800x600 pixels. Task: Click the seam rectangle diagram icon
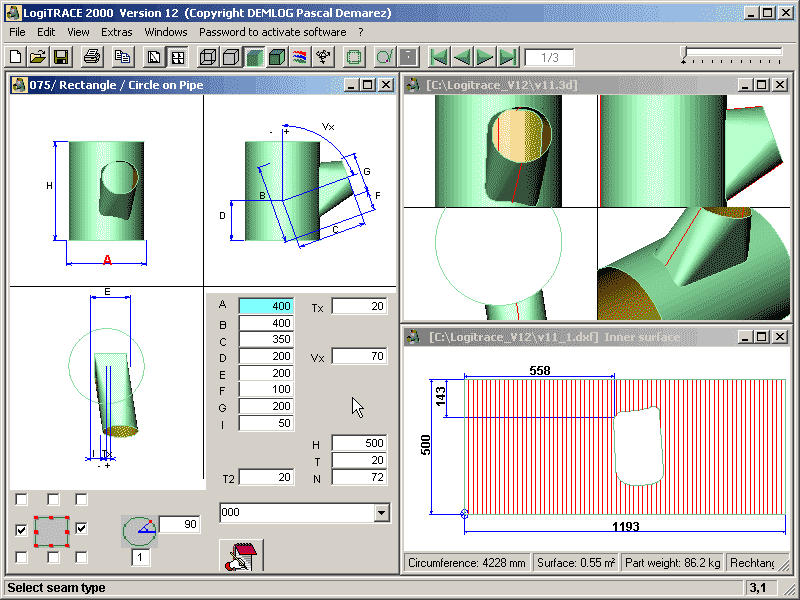pos(52,531)
